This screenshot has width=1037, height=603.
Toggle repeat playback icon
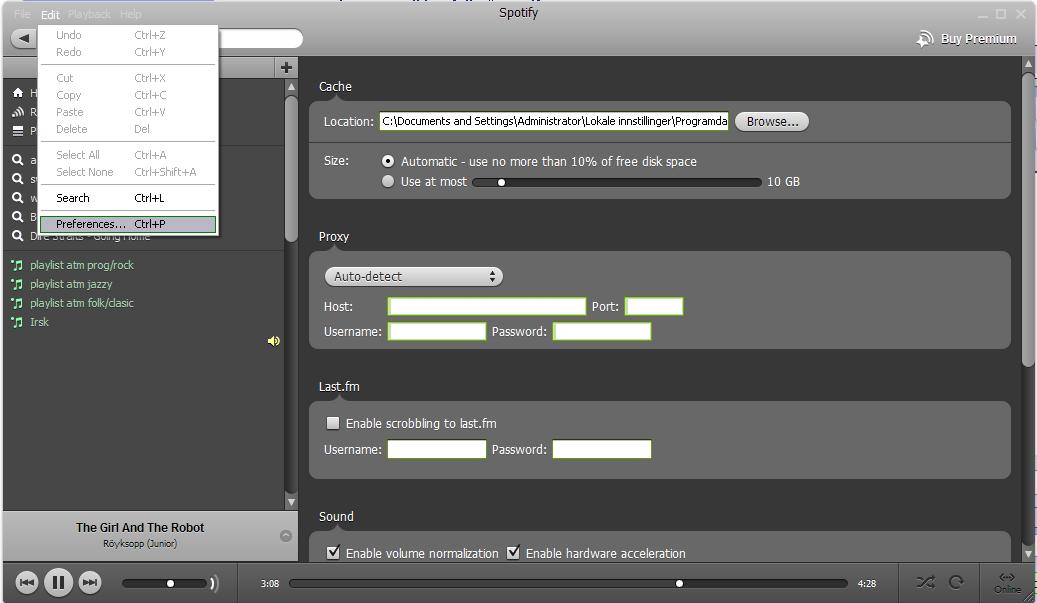pos(956,583)
